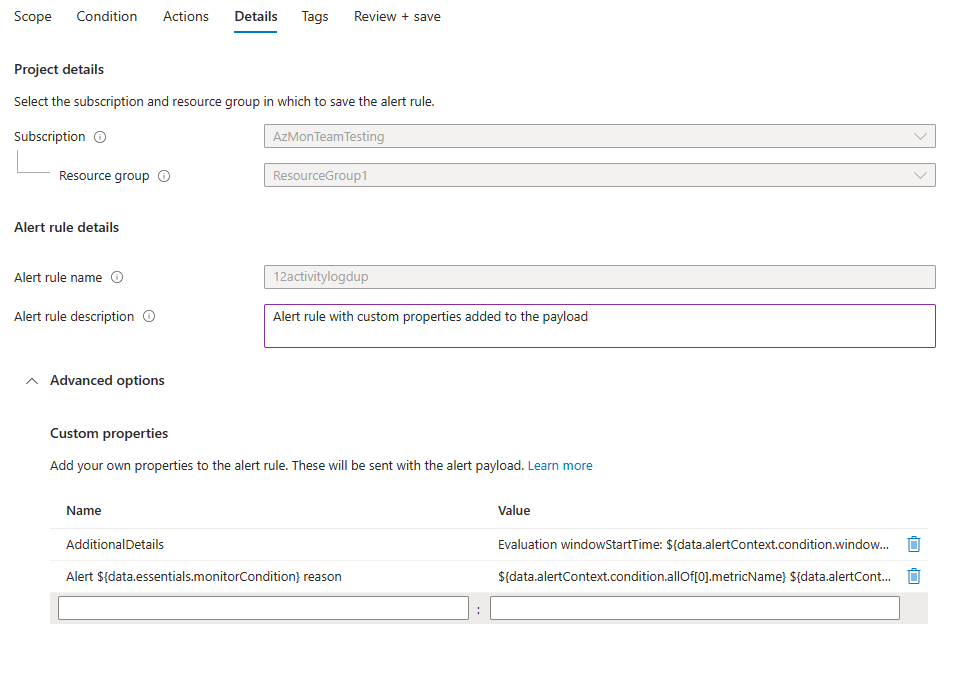Click the info icon beside Resource group
The image size is (968, 678).
click(166, 175)
